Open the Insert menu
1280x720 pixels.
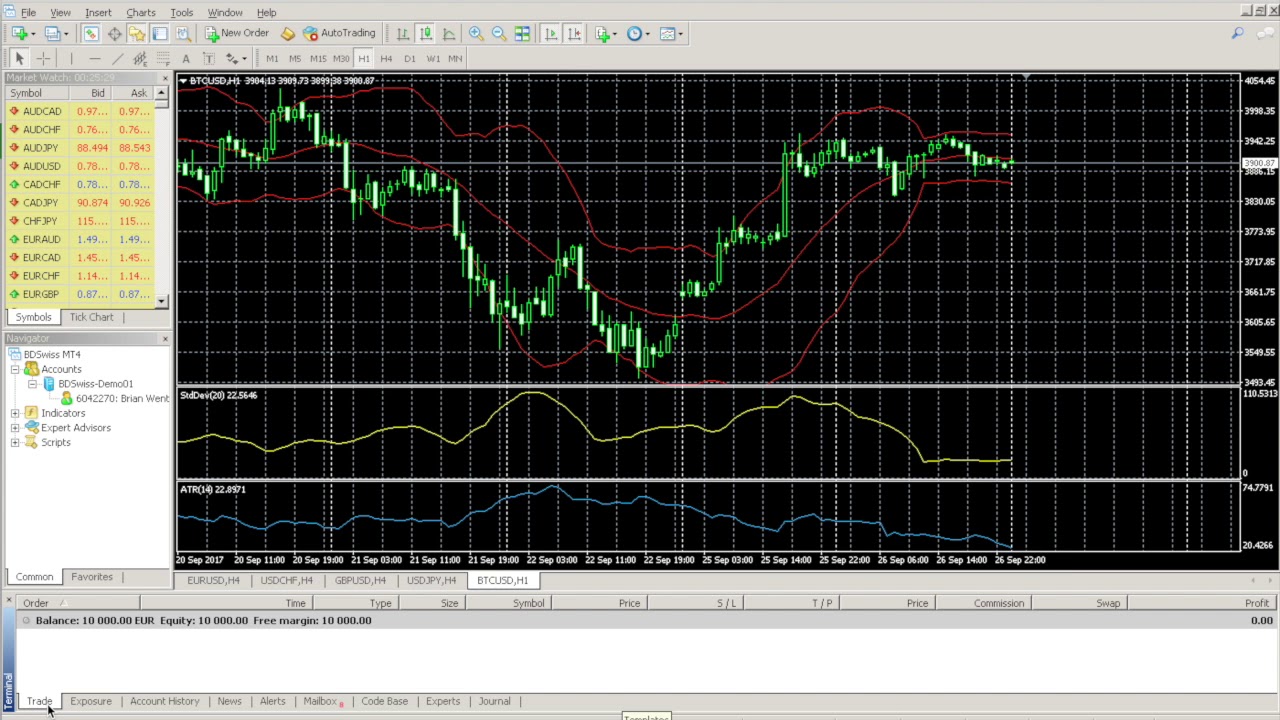point(98,12)
